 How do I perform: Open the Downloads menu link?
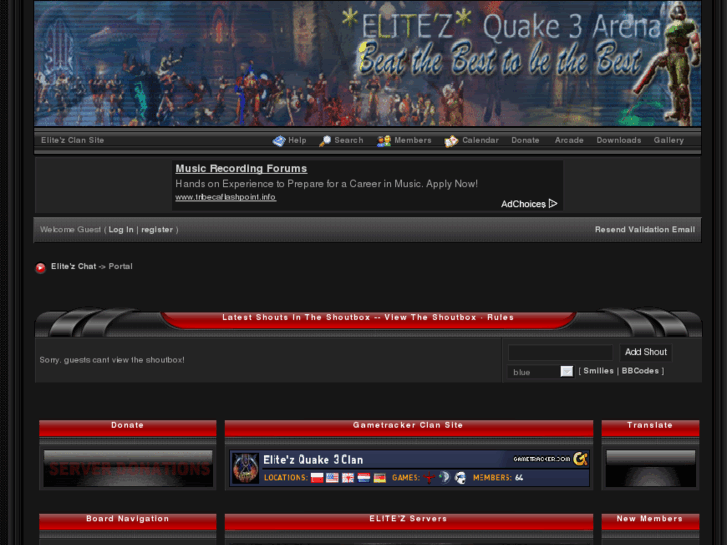(x=619, y=140)
